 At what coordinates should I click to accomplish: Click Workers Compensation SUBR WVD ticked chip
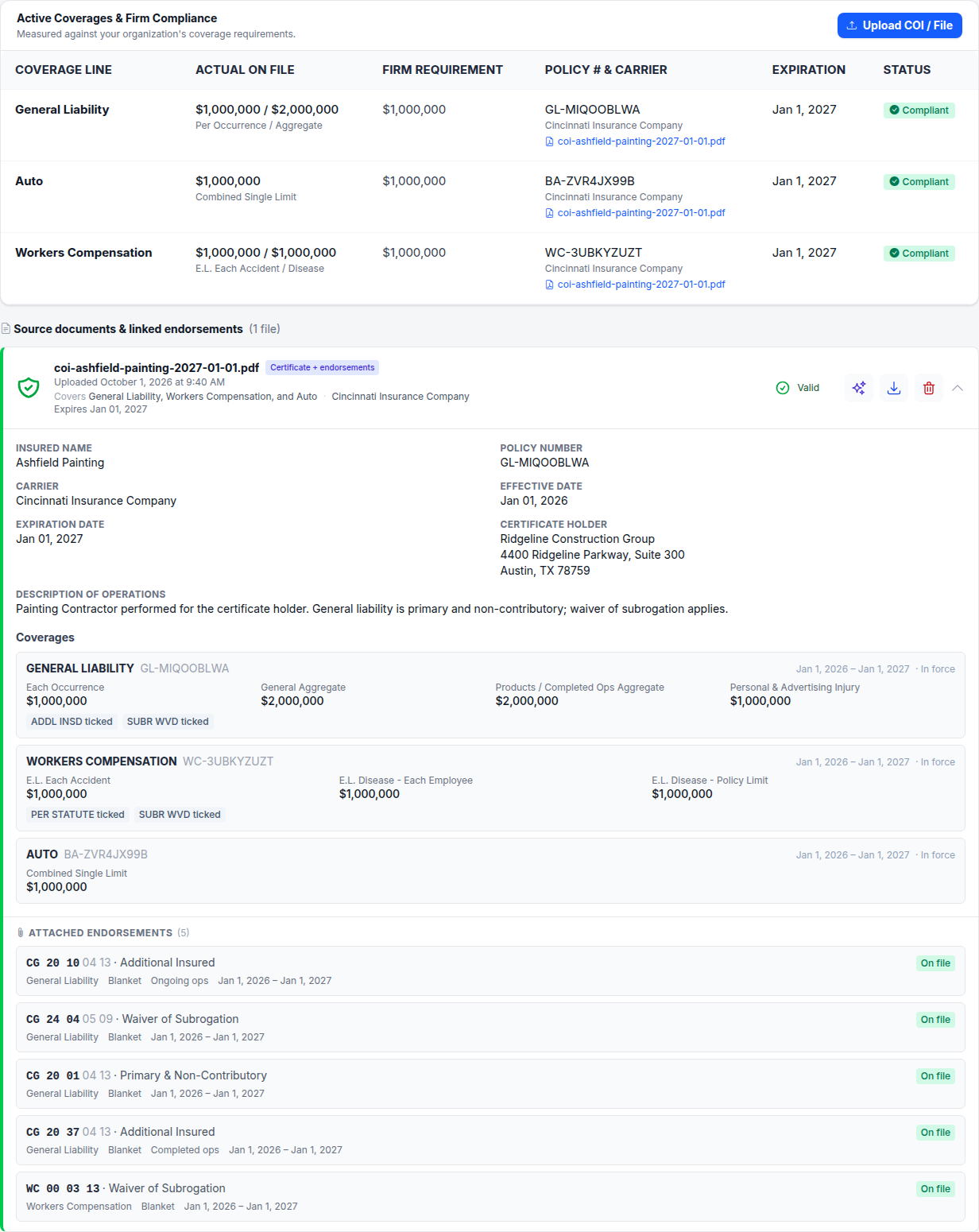(x=180, y=815)
